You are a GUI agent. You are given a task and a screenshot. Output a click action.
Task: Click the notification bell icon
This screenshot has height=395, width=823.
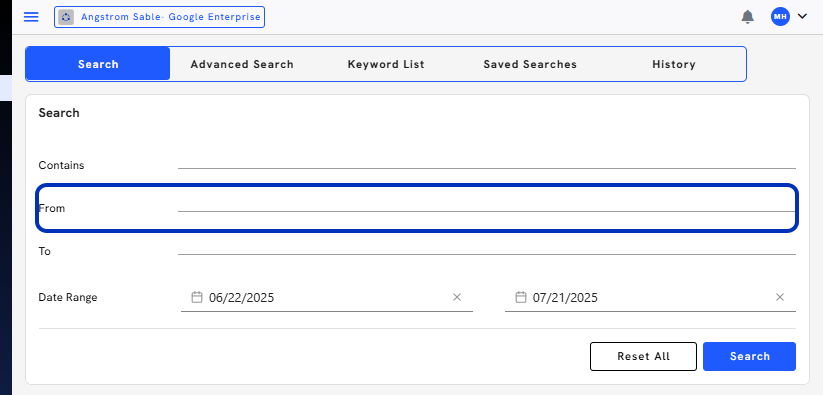[x=747, y=17]
